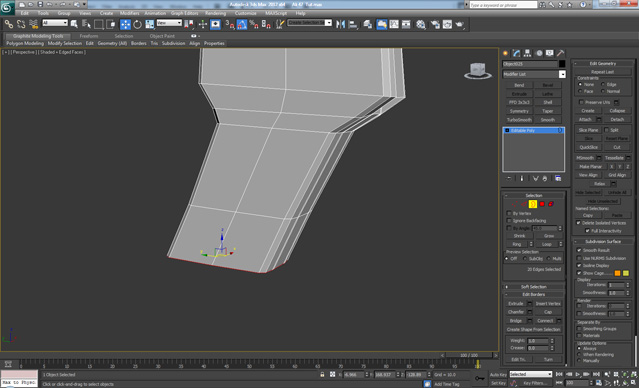Enable Use NURMS Subdivision checkbox
This screenshot has height=388, width=639.
[x=579, y=258]
